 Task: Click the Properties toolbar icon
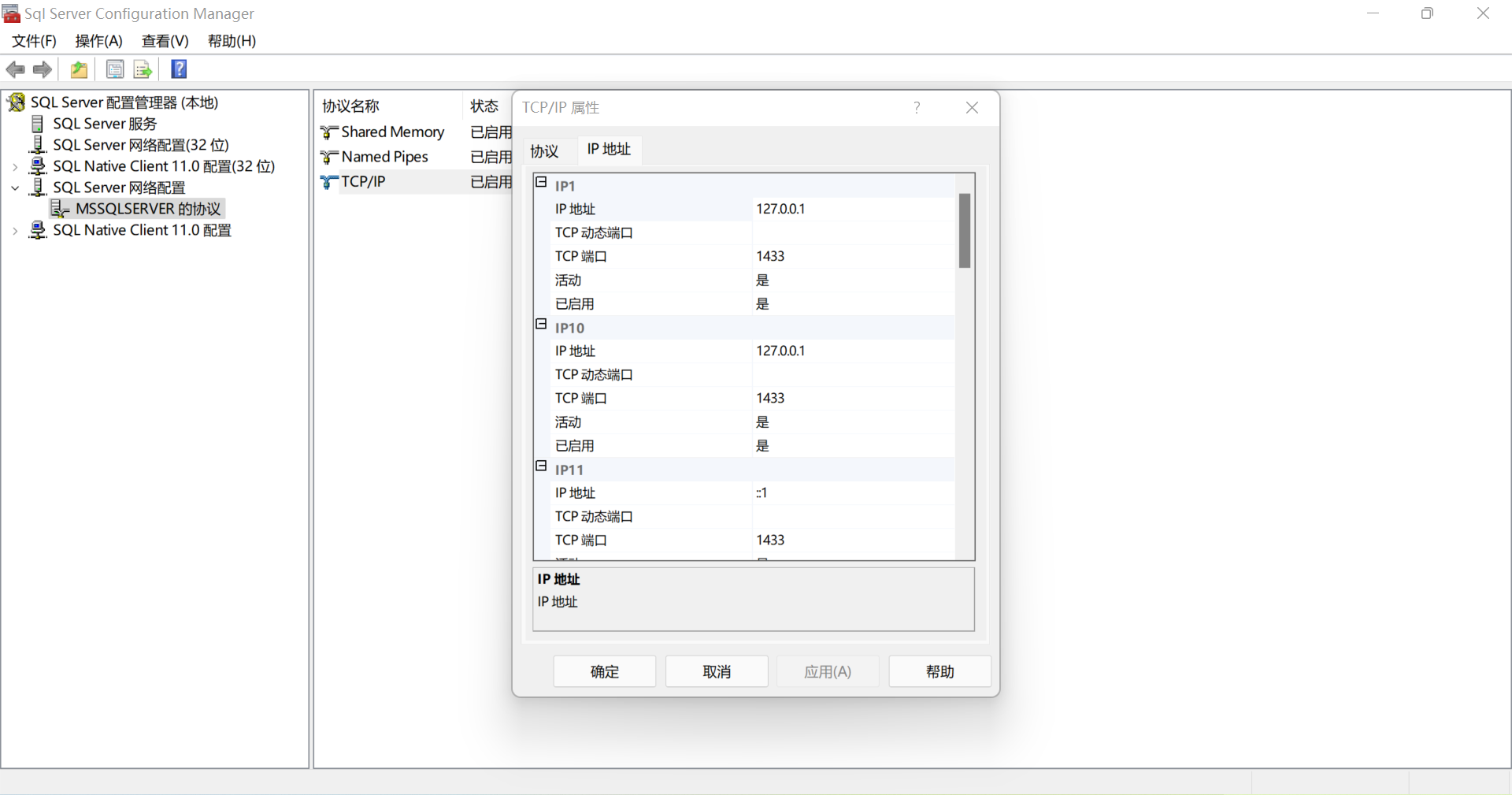tap(115, 69)
